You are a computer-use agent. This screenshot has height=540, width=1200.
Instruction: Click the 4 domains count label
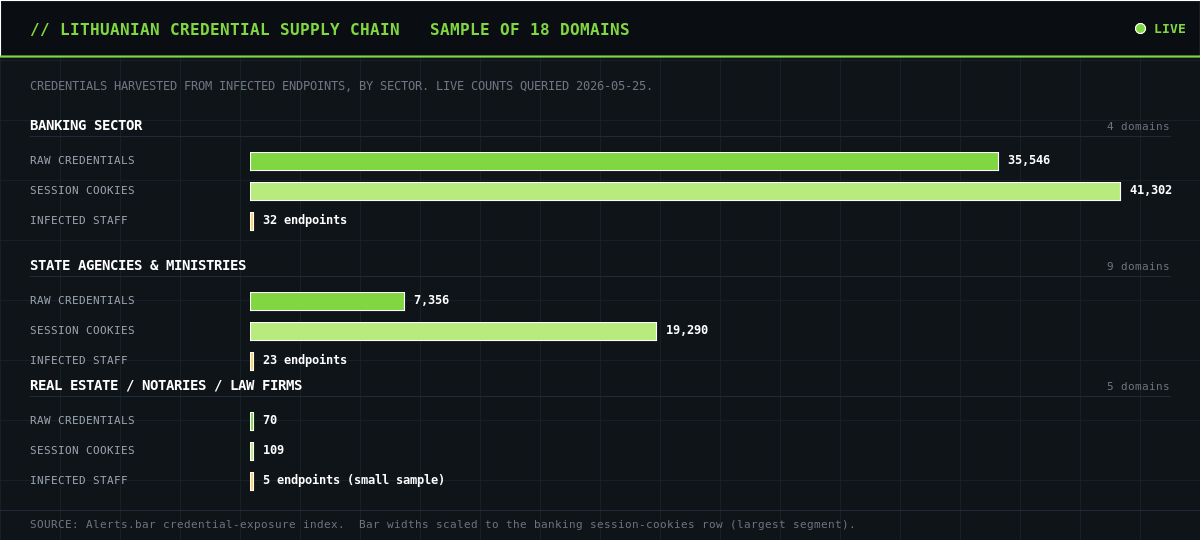coord(1138,127)
